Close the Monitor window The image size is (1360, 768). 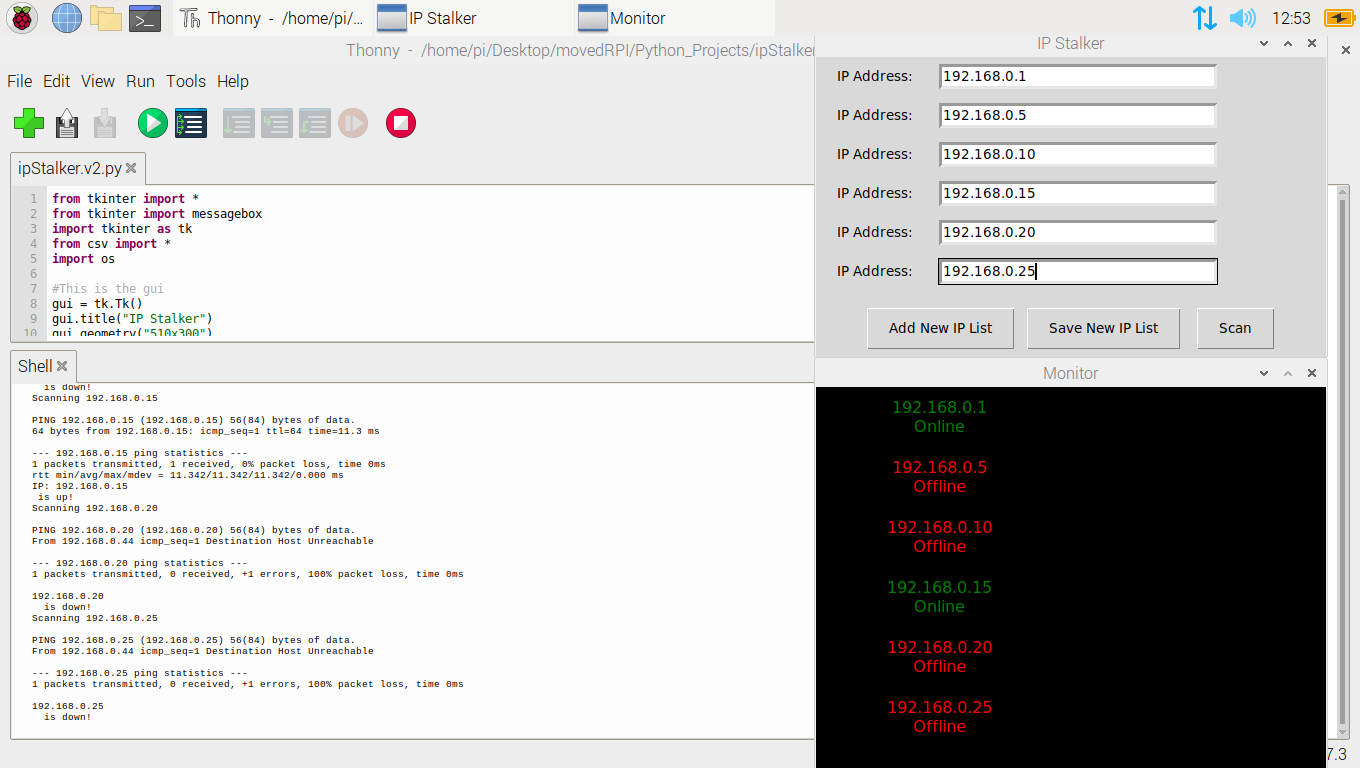point(1312,373)
